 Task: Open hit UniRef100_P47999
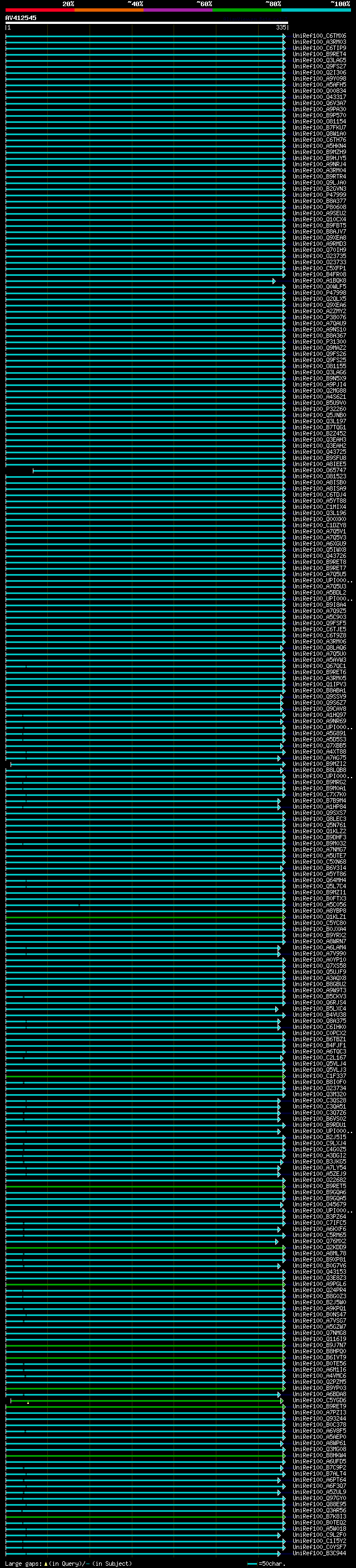319,195
